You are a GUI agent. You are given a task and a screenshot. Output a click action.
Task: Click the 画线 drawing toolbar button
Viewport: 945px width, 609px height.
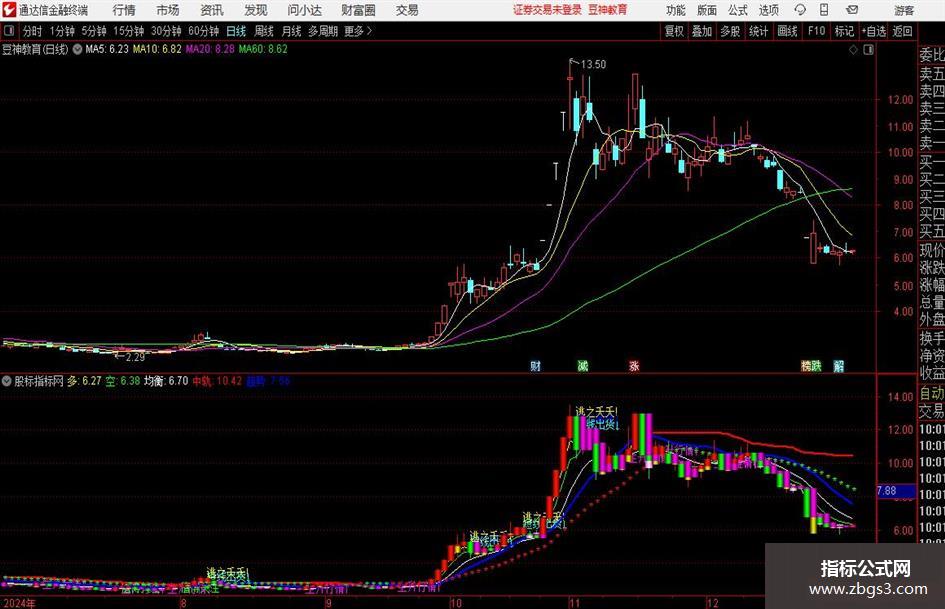point(787,31)
